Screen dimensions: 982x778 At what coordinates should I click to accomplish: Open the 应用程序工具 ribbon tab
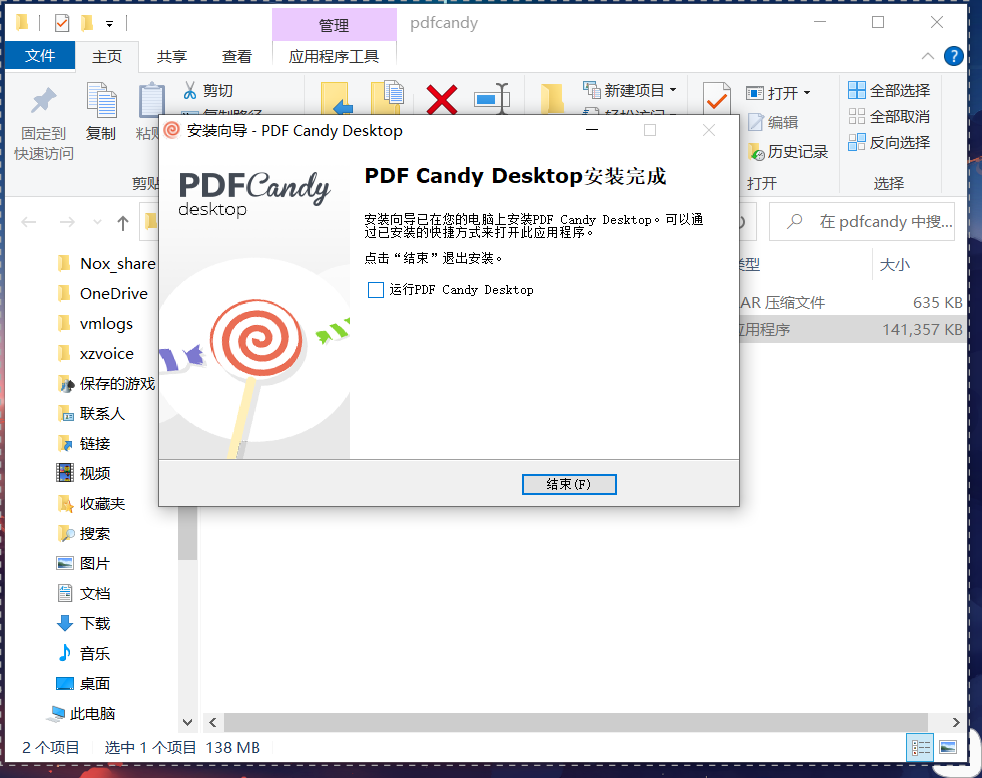334,56
